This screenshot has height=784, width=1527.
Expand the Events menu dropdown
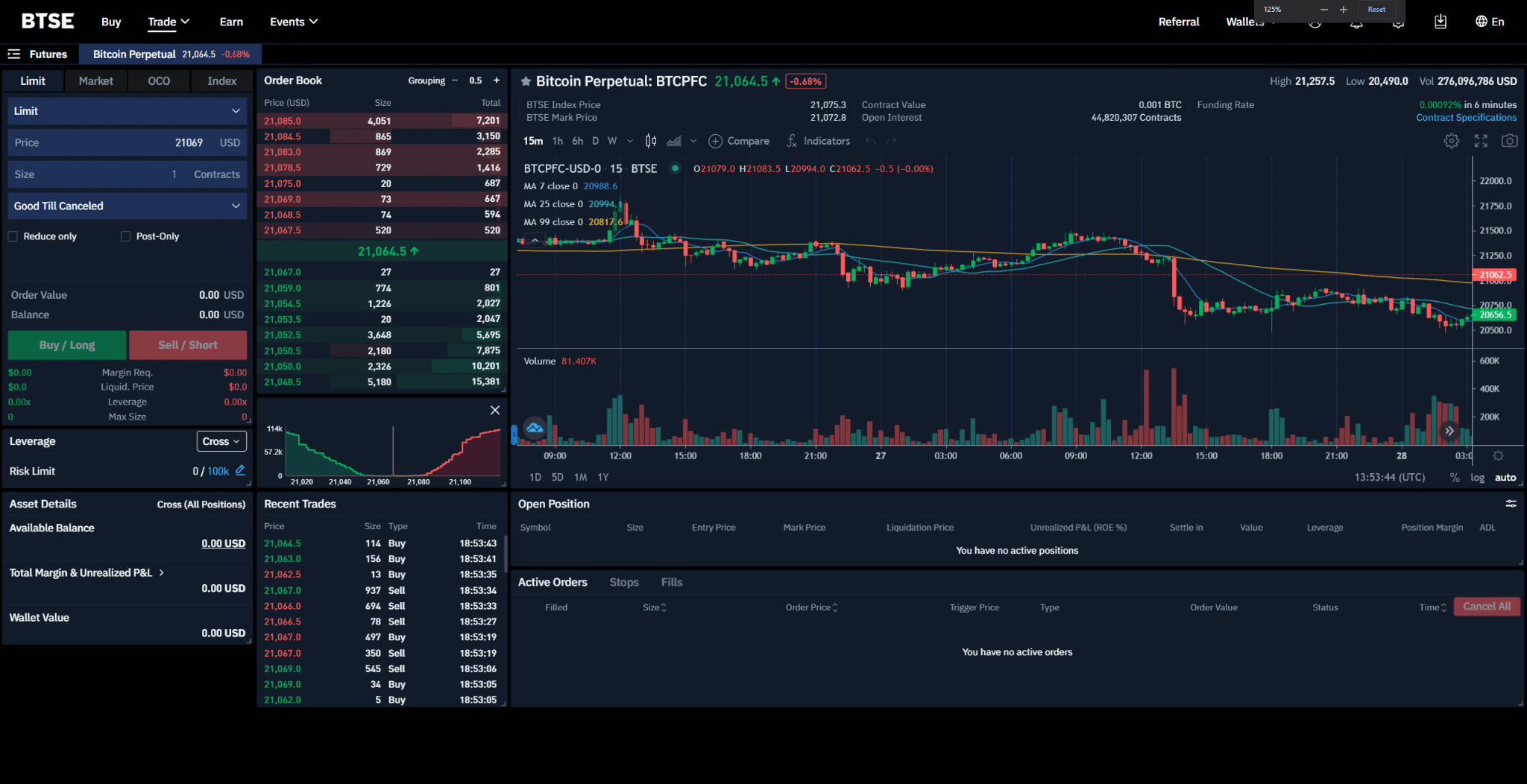[294, 22]
